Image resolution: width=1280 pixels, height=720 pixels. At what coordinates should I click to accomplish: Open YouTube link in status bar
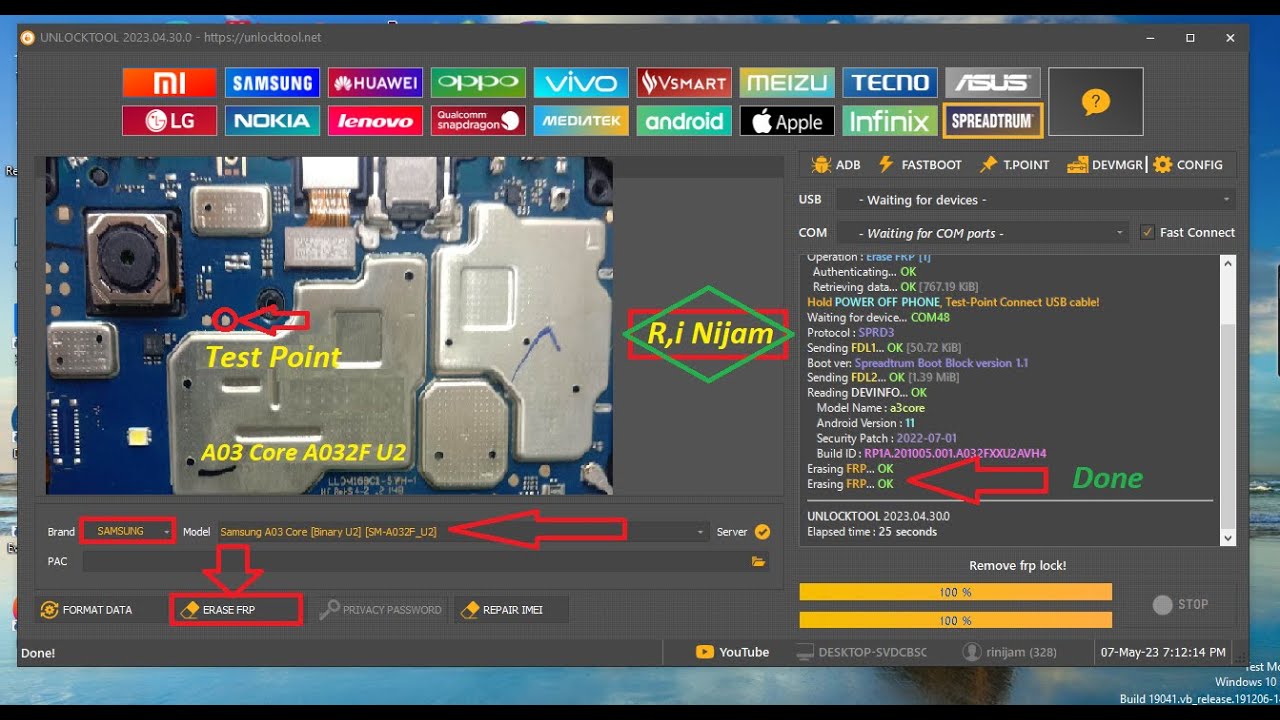(733, 652)
